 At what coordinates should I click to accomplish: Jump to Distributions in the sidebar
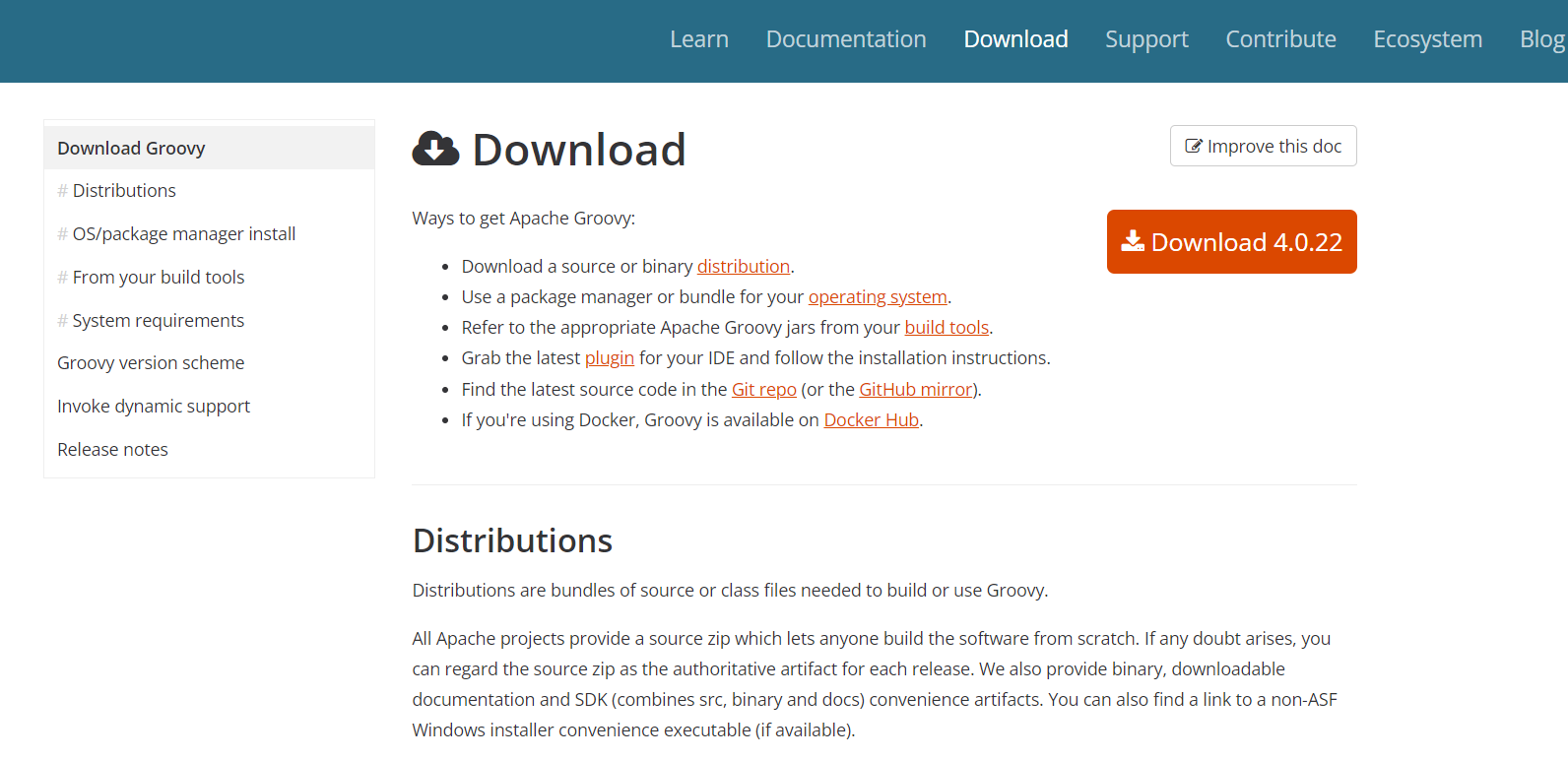(x=124, y=191)
